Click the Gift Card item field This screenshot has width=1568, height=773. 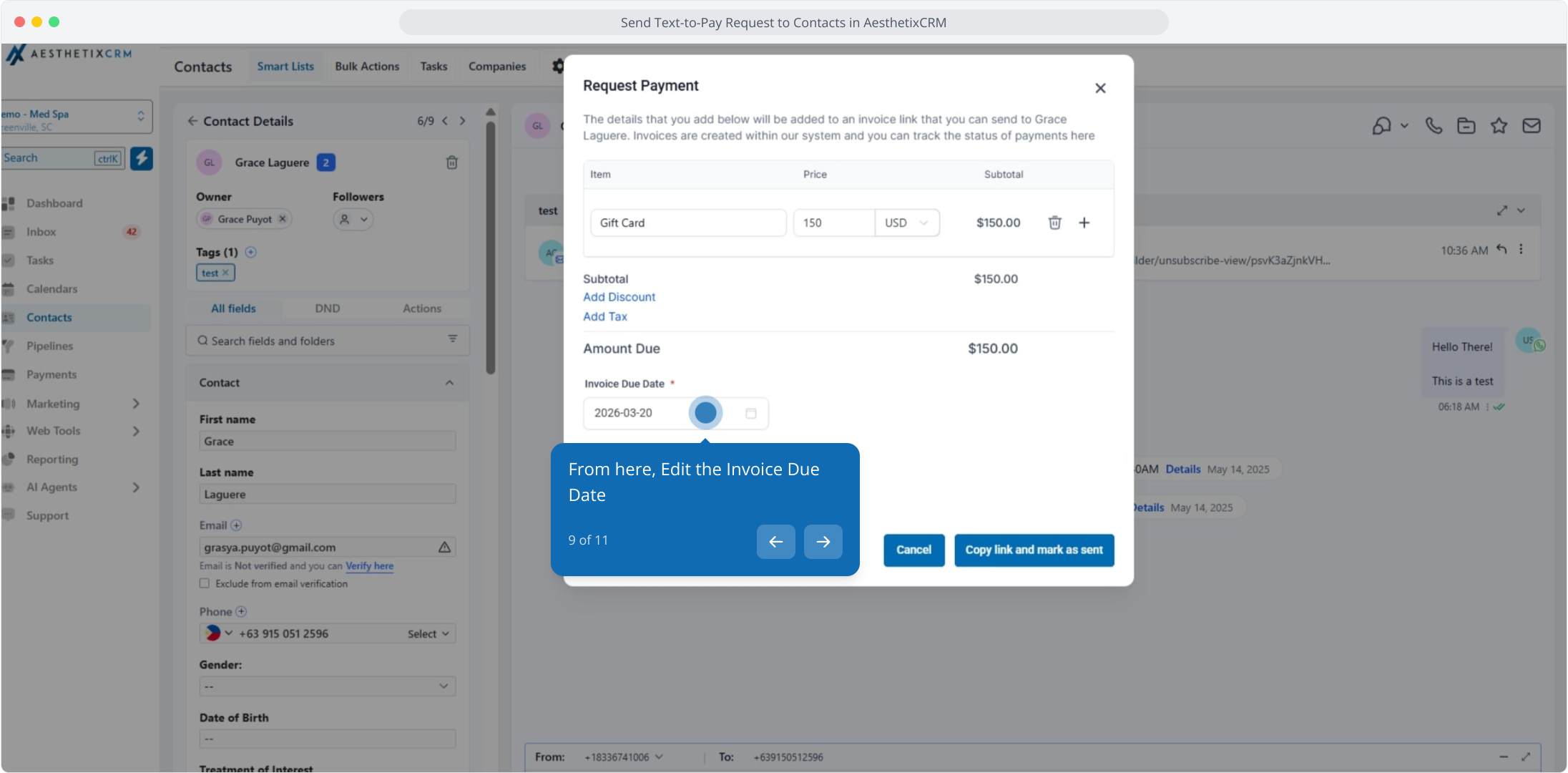point(688,223)
